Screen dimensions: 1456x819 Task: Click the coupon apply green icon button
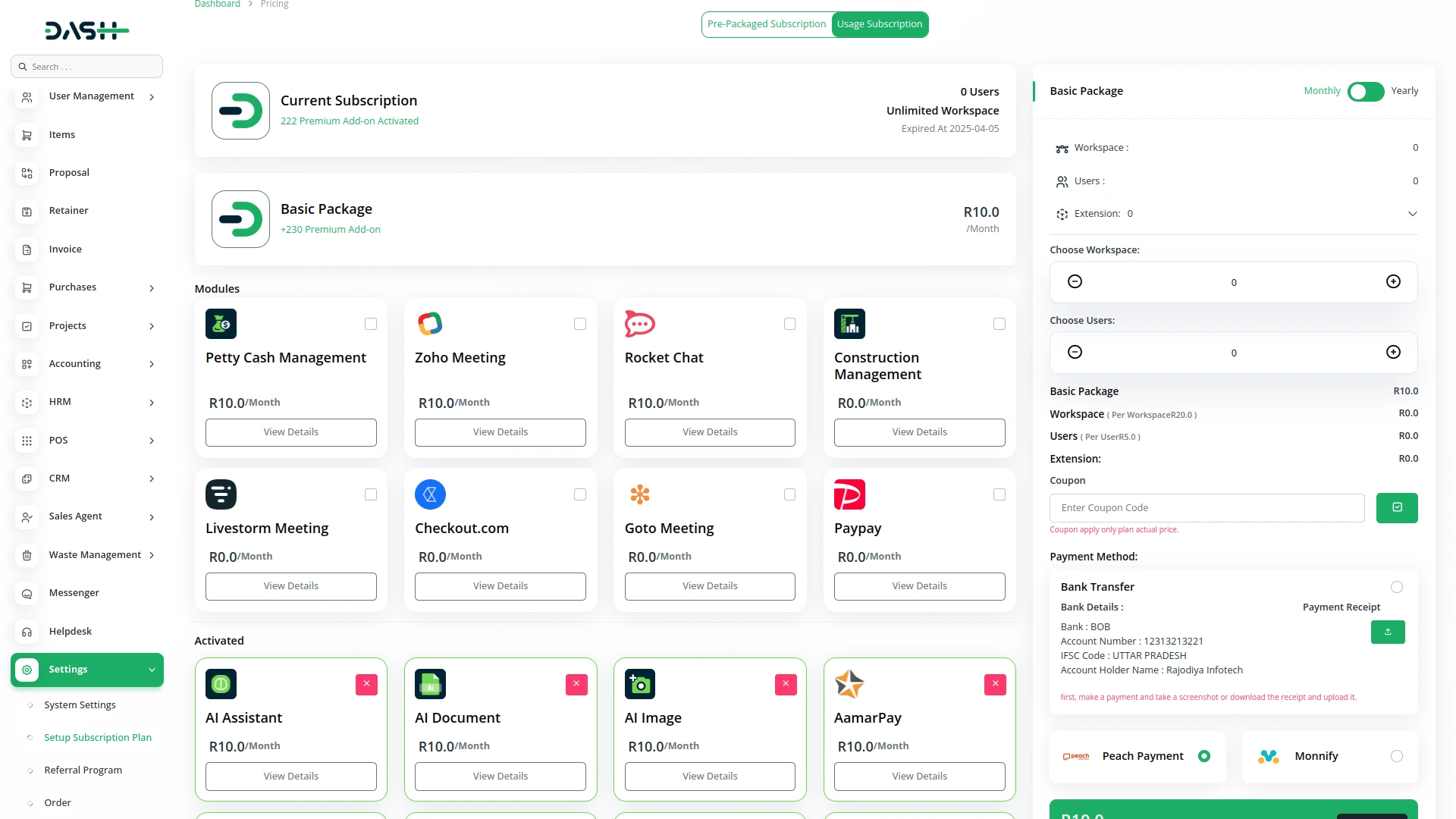[1396, 507]
